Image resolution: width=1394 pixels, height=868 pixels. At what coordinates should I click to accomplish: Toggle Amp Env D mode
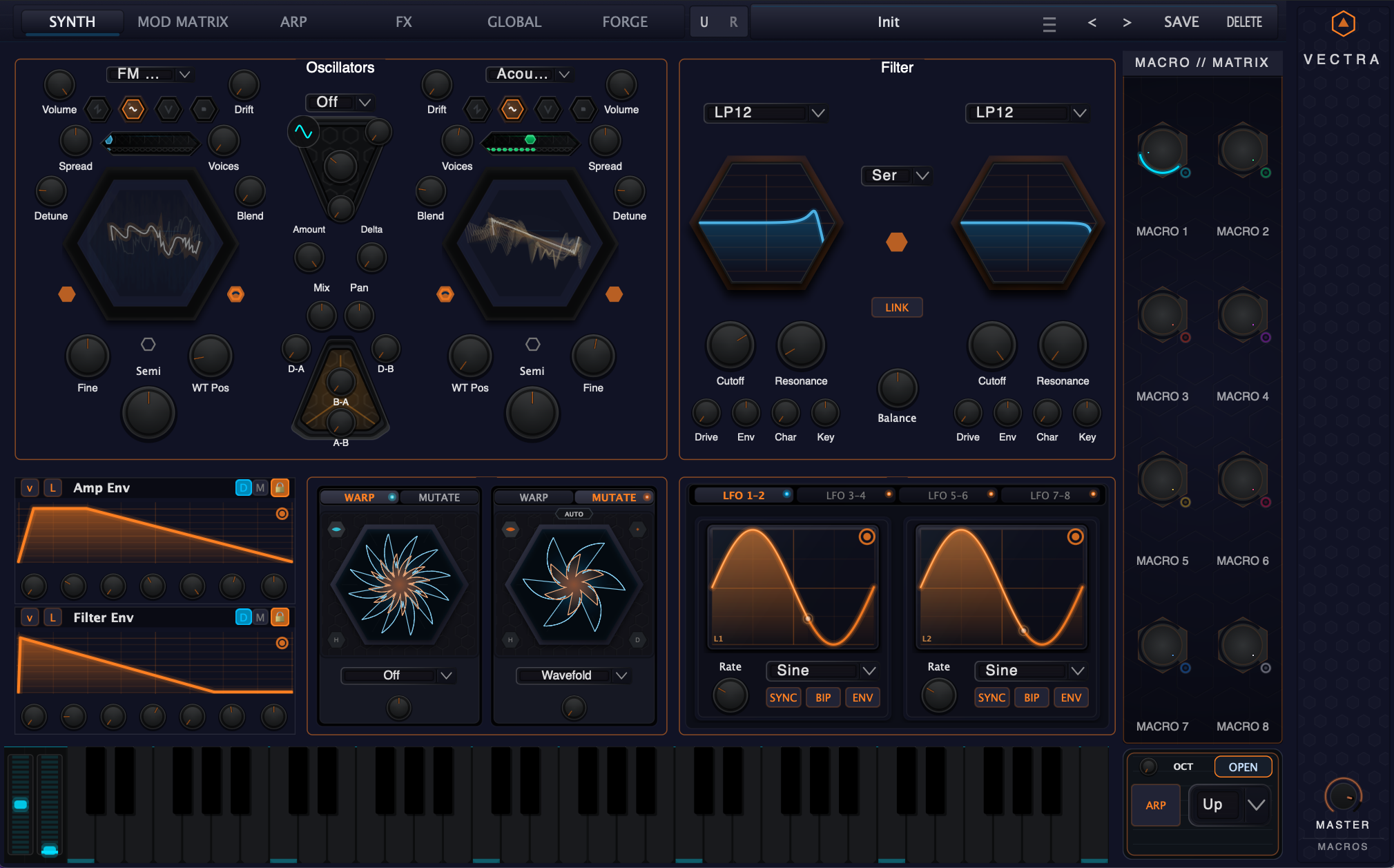pos(244,488)
